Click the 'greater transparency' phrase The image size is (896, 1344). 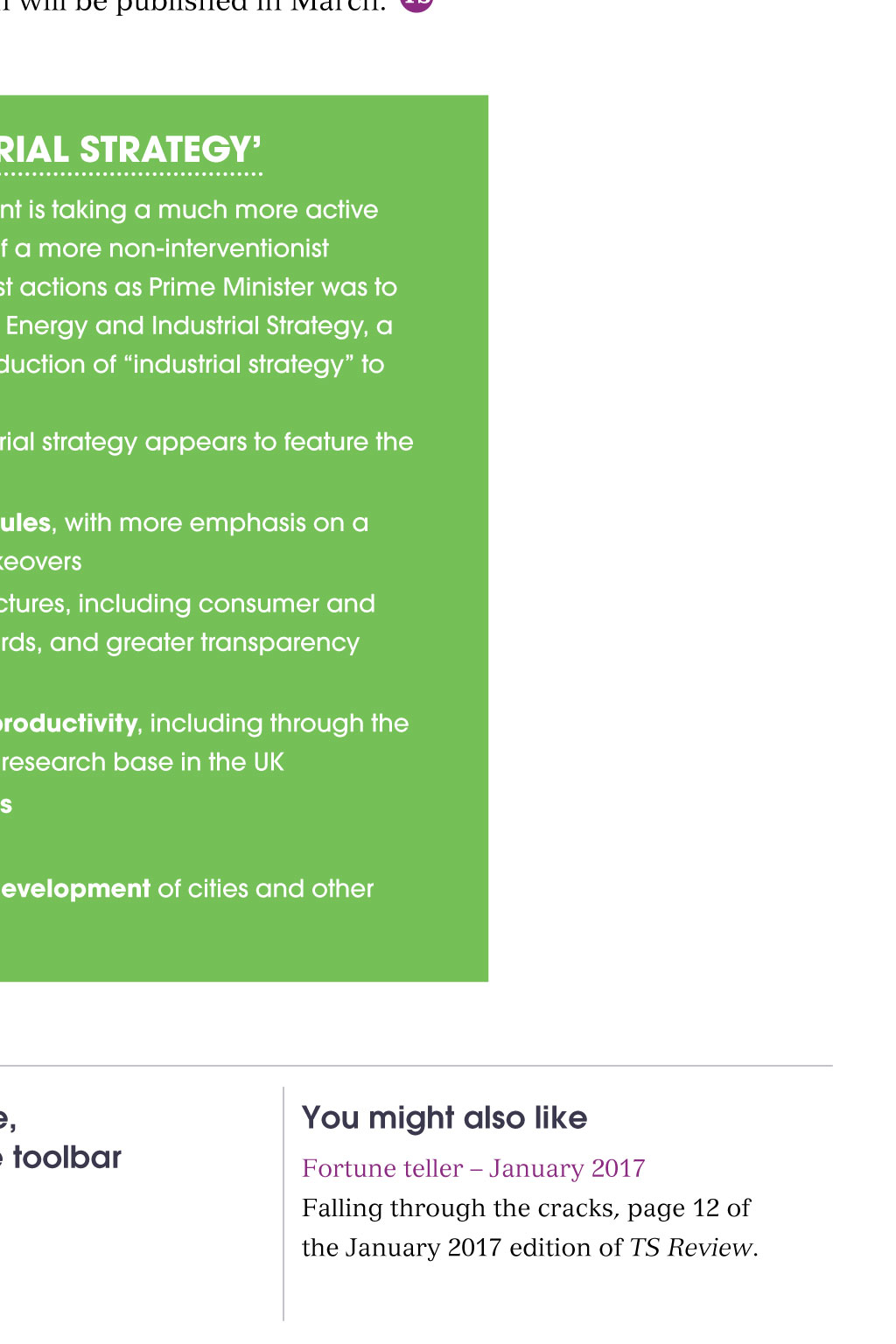pyautogui.click(x=233, y=642)
